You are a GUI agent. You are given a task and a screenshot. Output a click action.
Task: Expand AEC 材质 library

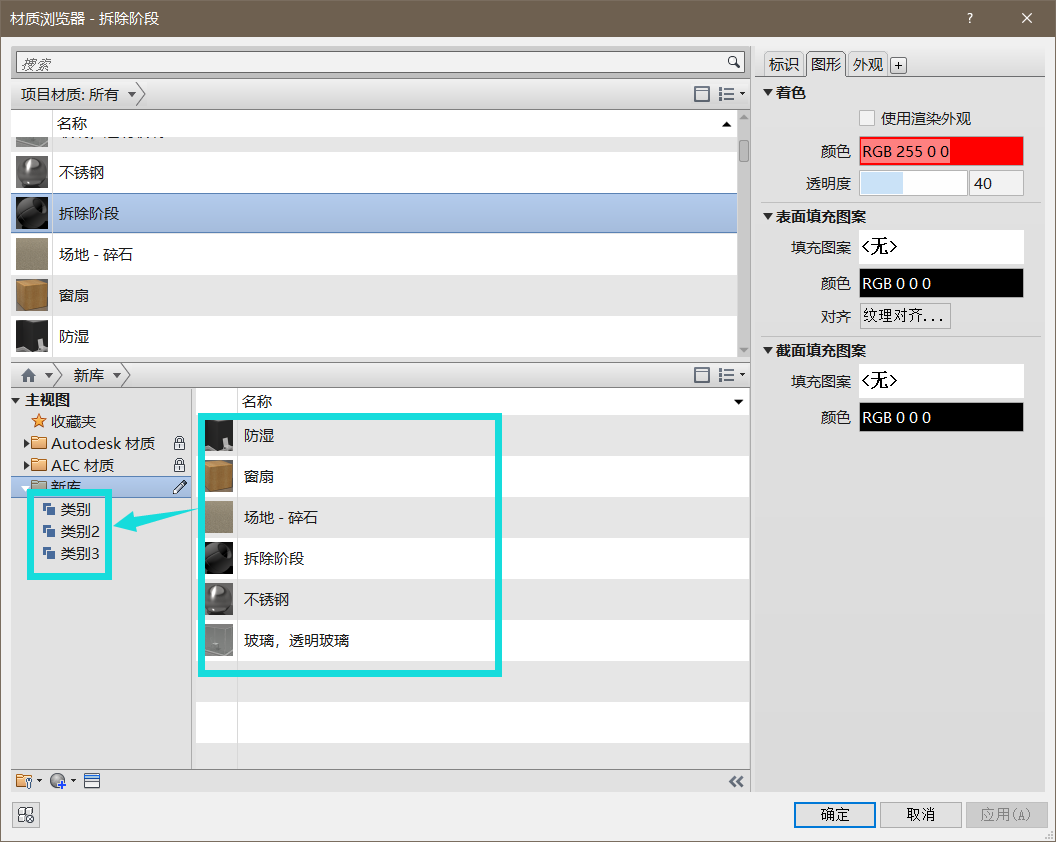coord(26,465)
